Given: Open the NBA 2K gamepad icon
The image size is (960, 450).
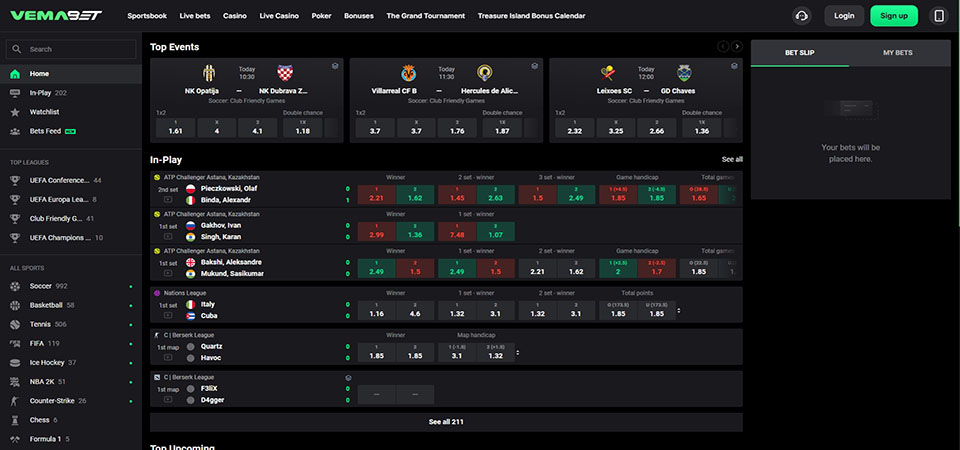Looking at the screenshot, I should pyautogui.click(x=16, y=381).
